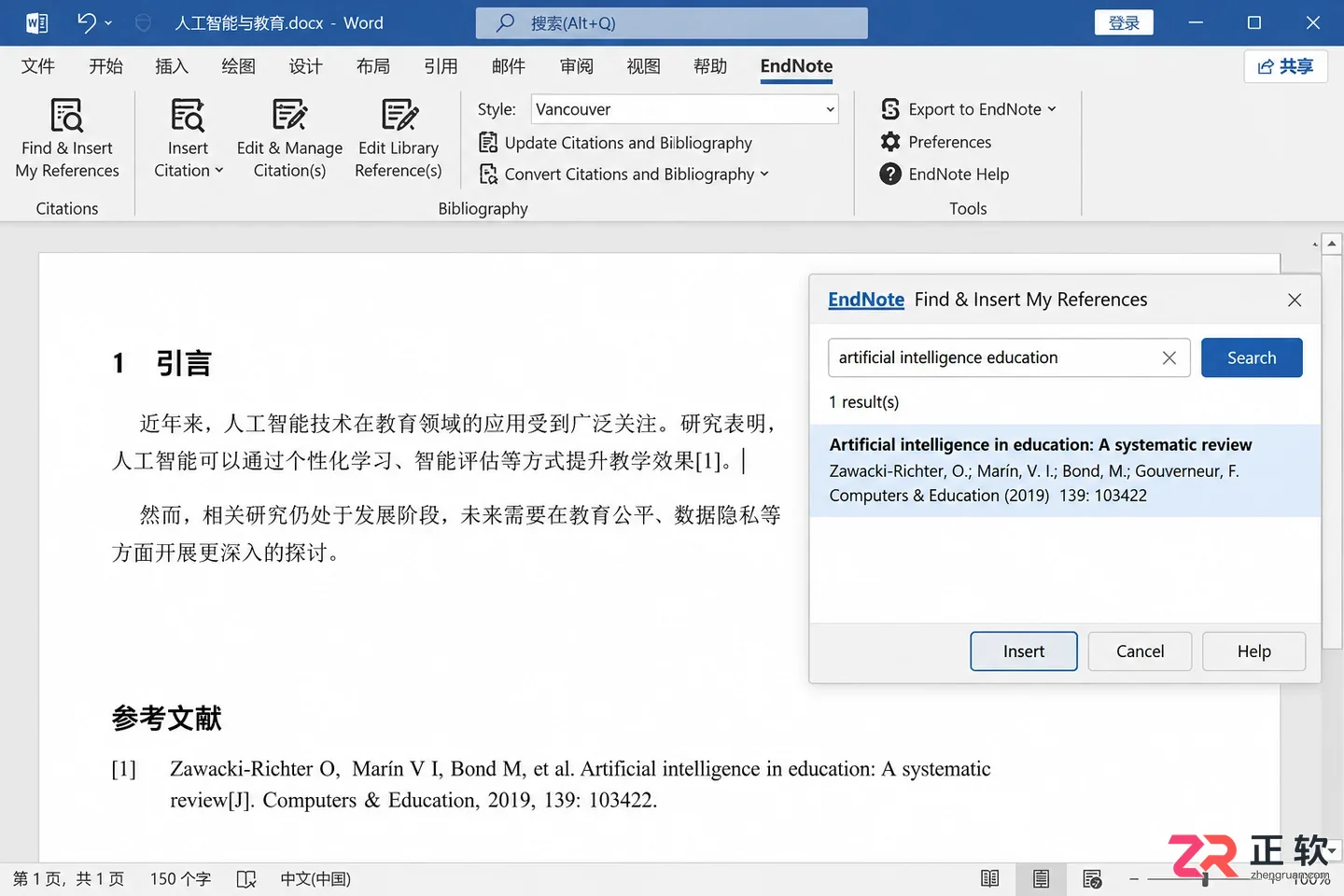This screenshot has height=896, width=1344.
Task: Switch to the 帮助 tab
Action: tap(710, 66)
